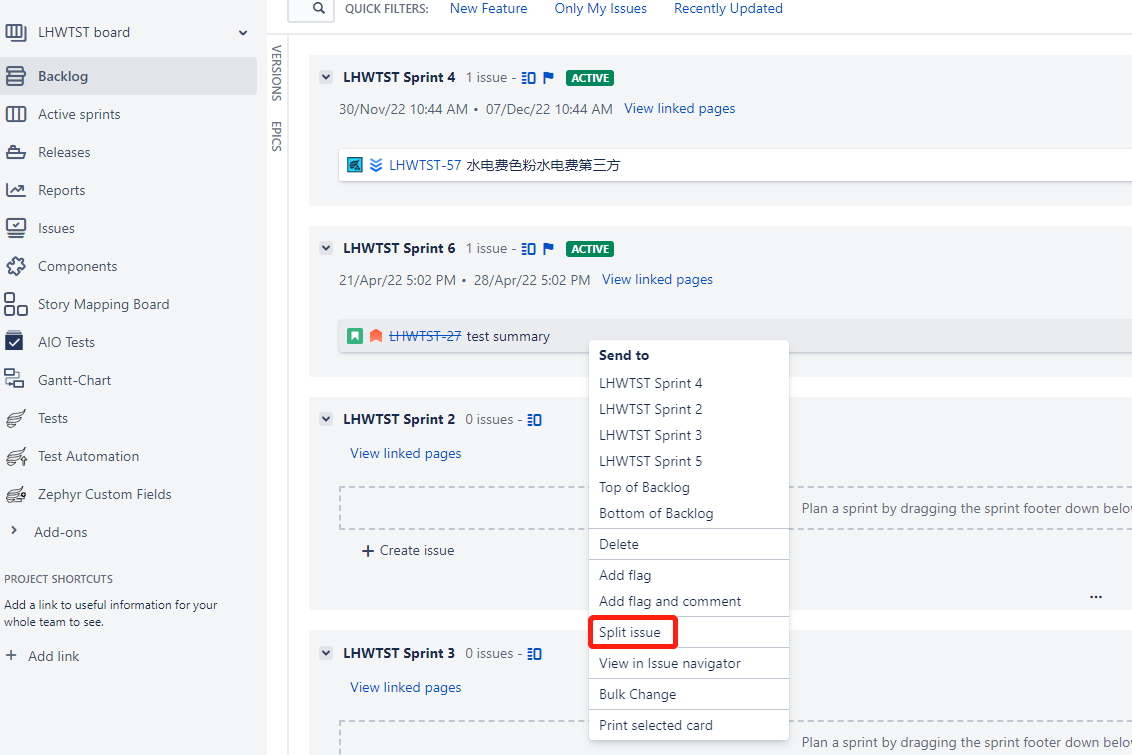Click Create issue under Sprint 2

point(407,550)
